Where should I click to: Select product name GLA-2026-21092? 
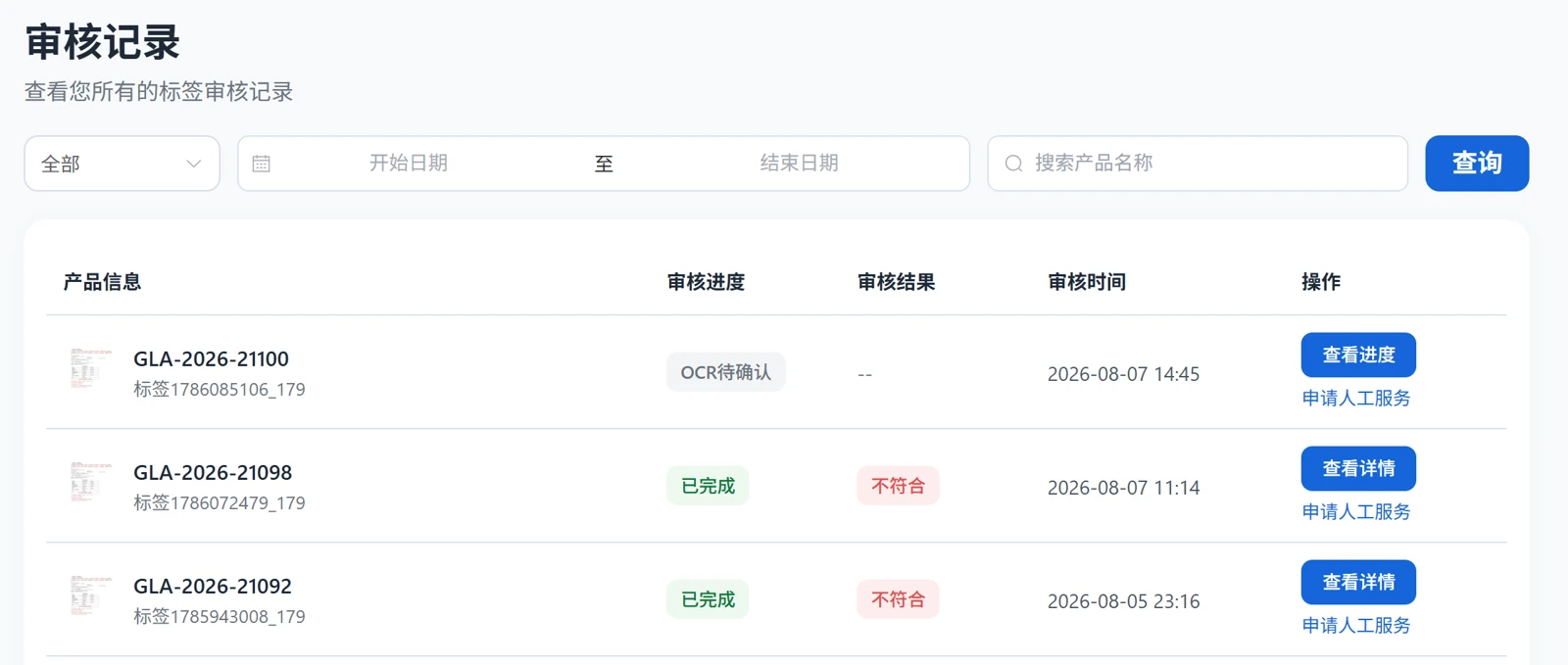tap(213, 587)
